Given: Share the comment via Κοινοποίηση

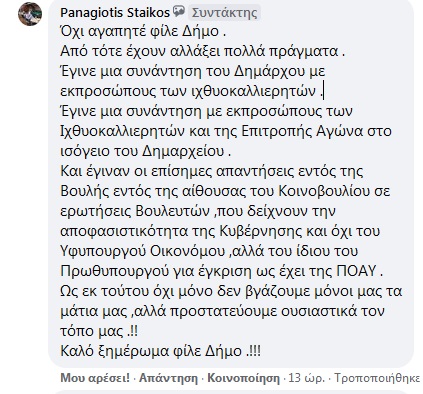Looking at the screenshot, I should [243, 378].
